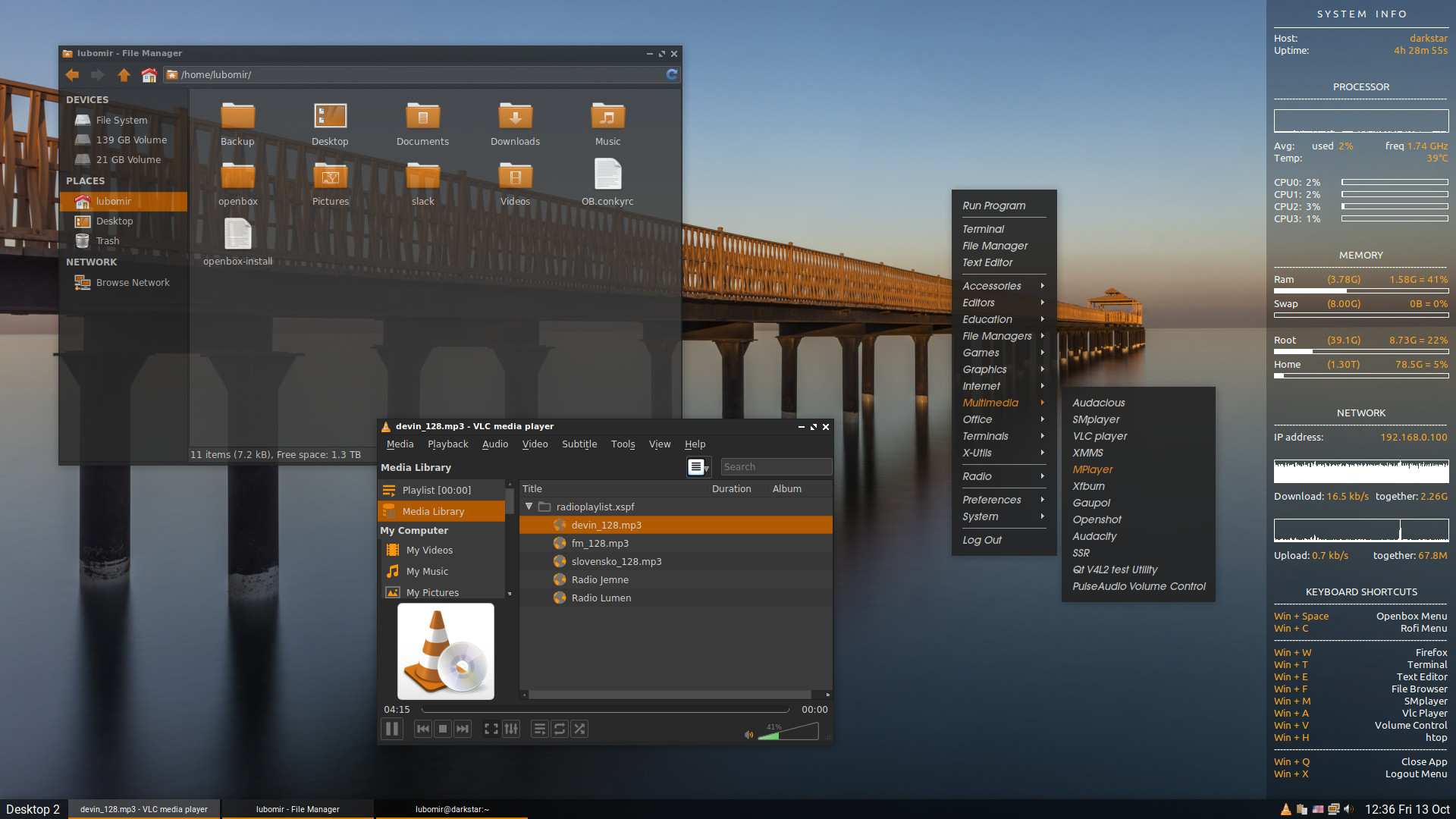Open the Playback menu in VLC
Viewport: 1456px width, 819px height.
tap(447, 444)
